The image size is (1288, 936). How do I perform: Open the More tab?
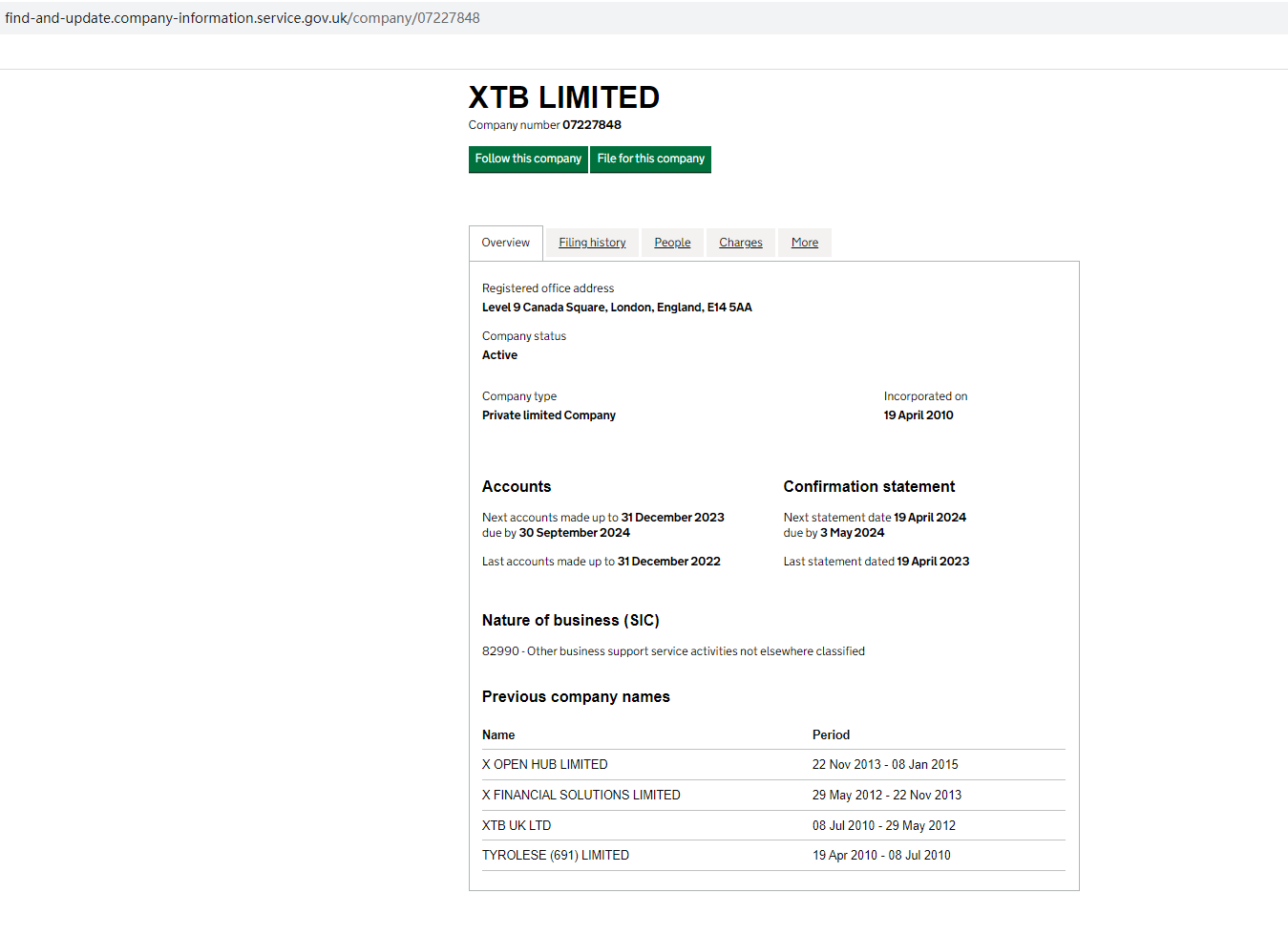point(805,243)
